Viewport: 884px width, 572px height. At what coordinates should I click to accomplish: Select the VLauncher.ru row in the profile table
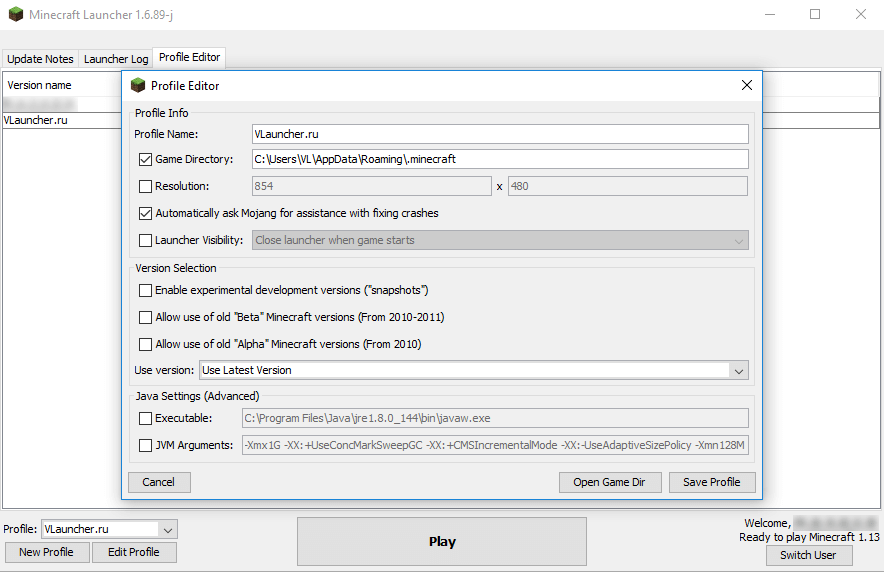point(62,120)
